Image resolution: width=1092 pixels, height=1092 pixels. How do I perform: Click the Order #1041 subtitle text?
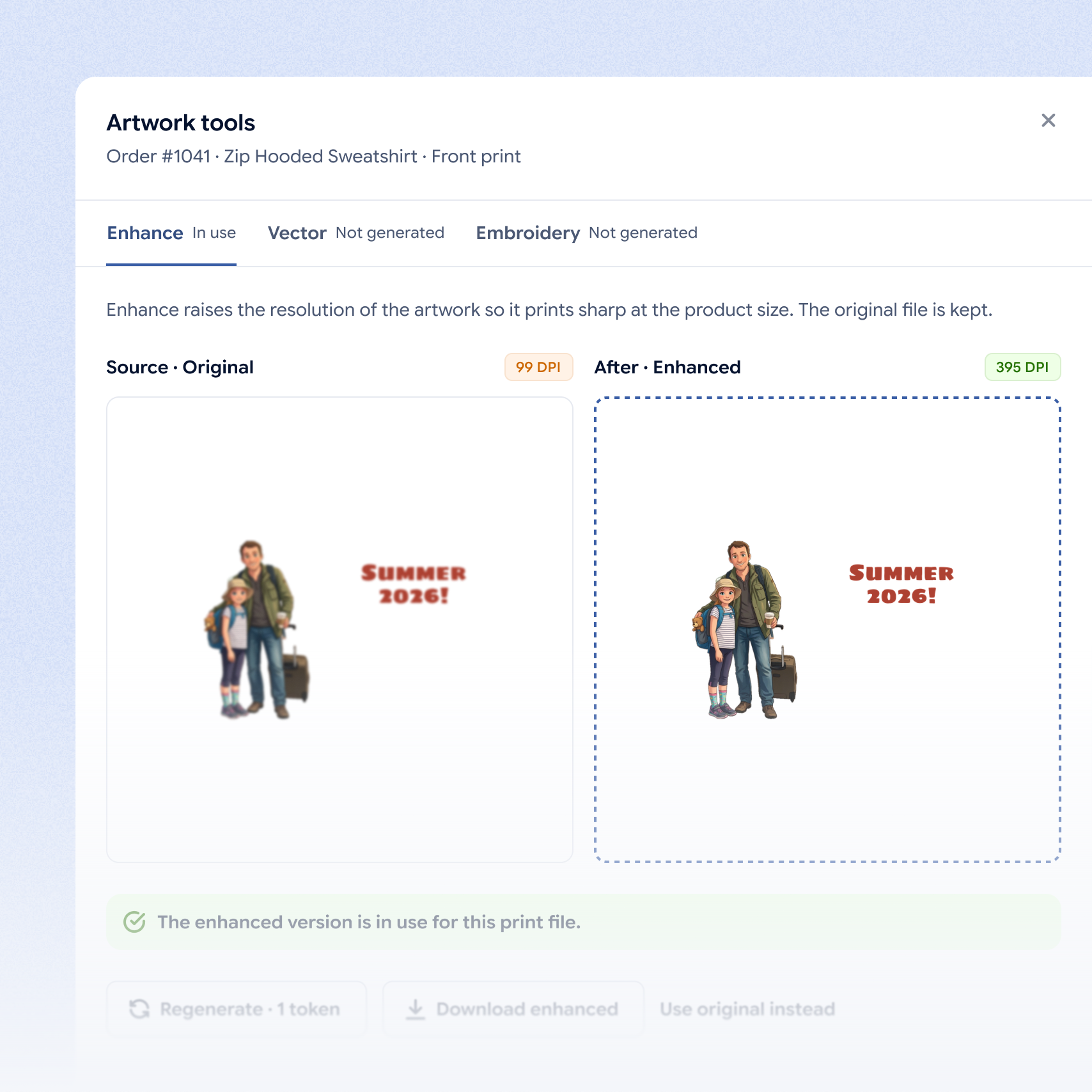point(313,157)
